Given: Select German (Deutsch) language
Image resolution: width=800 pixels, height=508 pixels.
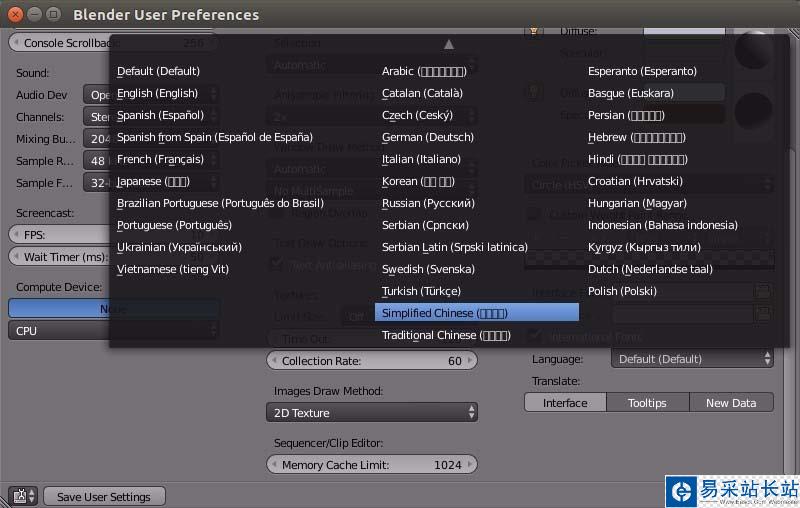Looking at the screenshot, I should [428, 137].
